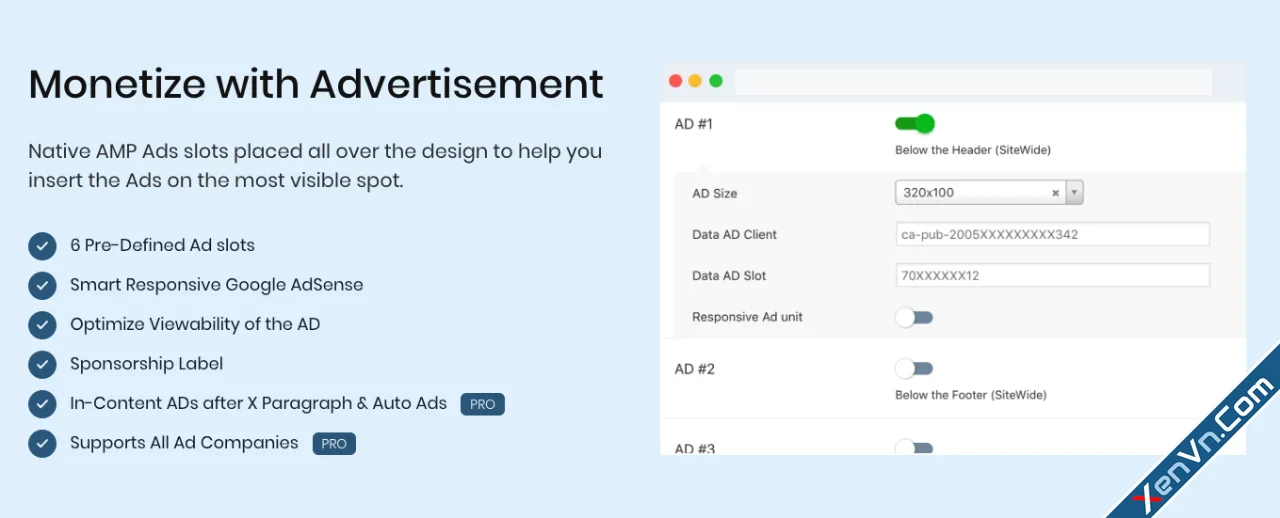Open the AD Size dropdown arrow
This screenshot has height=518, width=1280.
click(1075, 193)
